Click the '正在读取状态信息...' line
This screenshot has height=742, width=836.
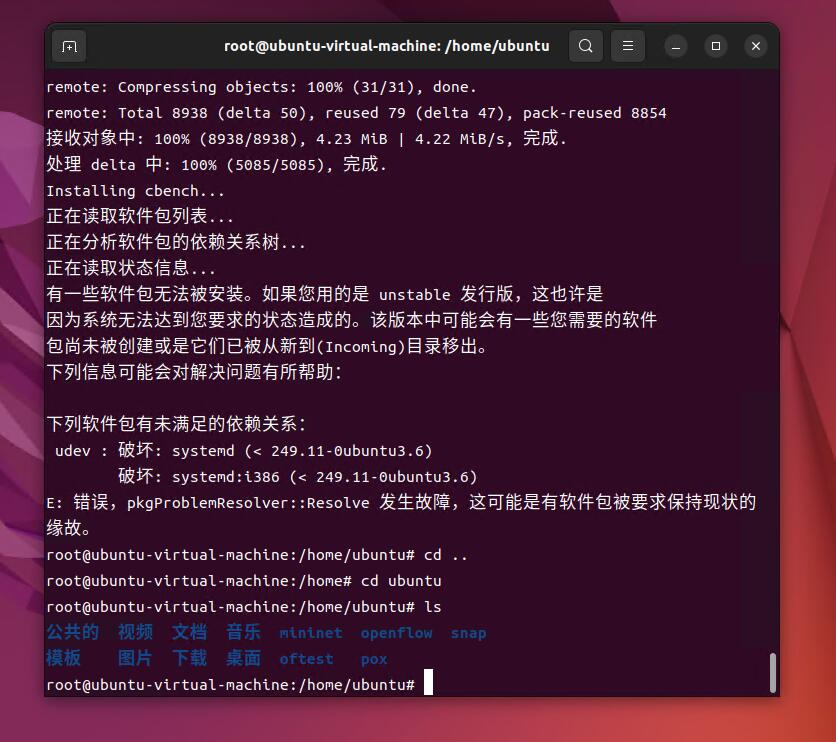coord(131,268)
